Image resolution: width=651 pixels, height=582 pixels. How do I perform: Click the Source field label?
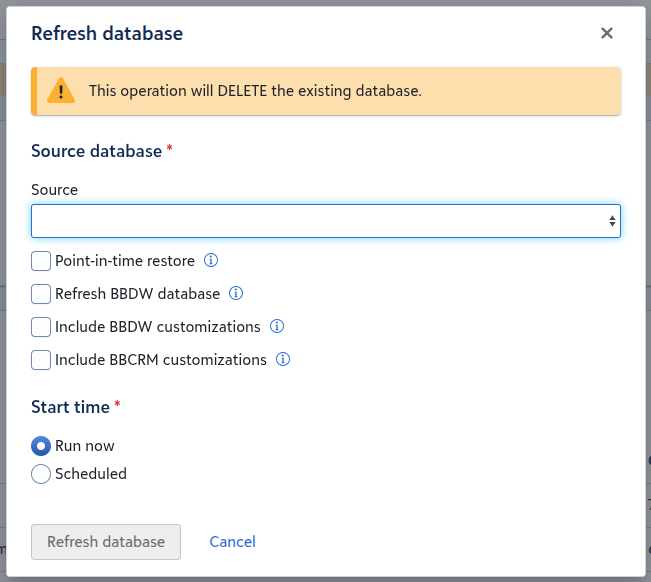tap(54, 190)
